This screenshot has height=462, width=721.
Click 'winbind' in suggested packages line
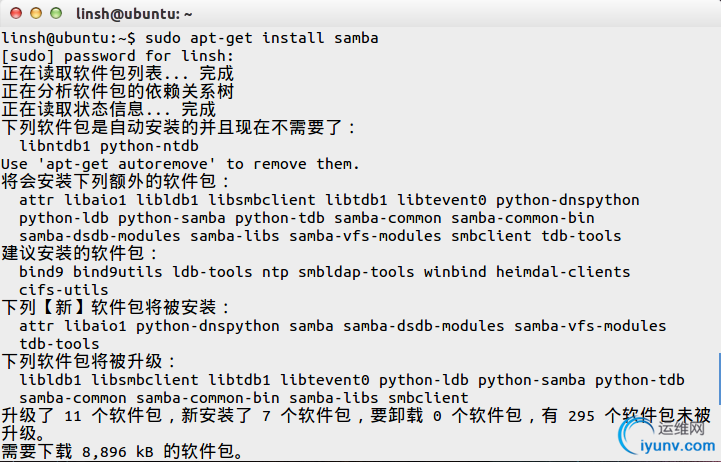click(455, 272)
